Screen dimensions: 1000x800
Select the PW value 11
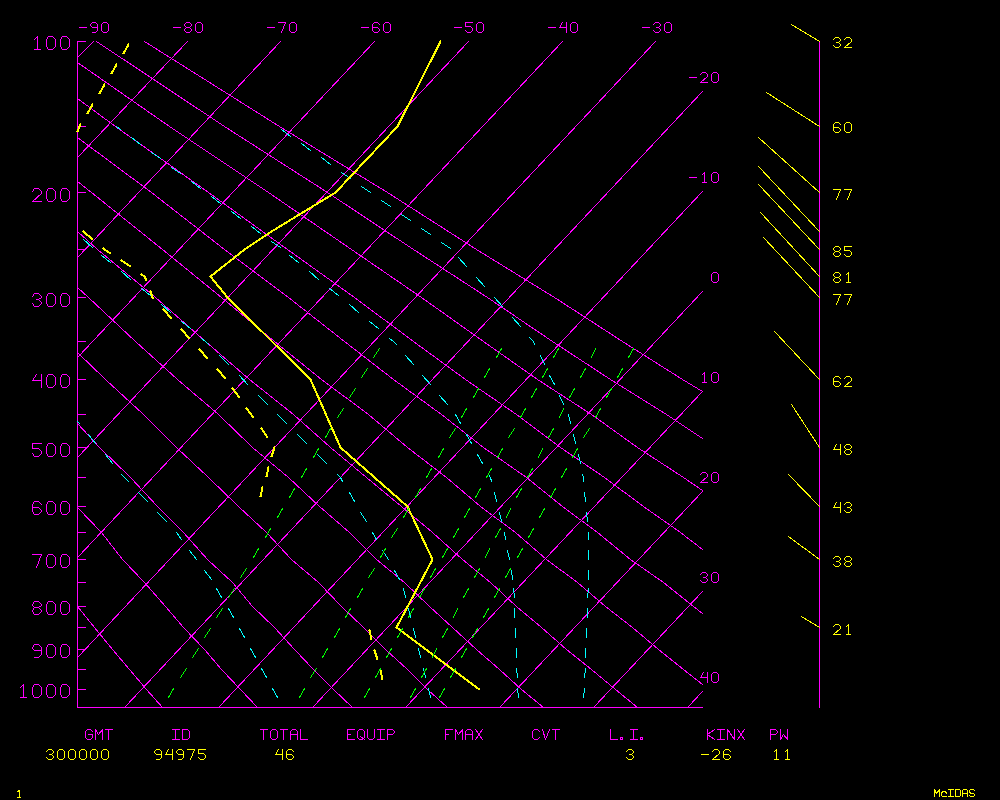click(781, 755)
